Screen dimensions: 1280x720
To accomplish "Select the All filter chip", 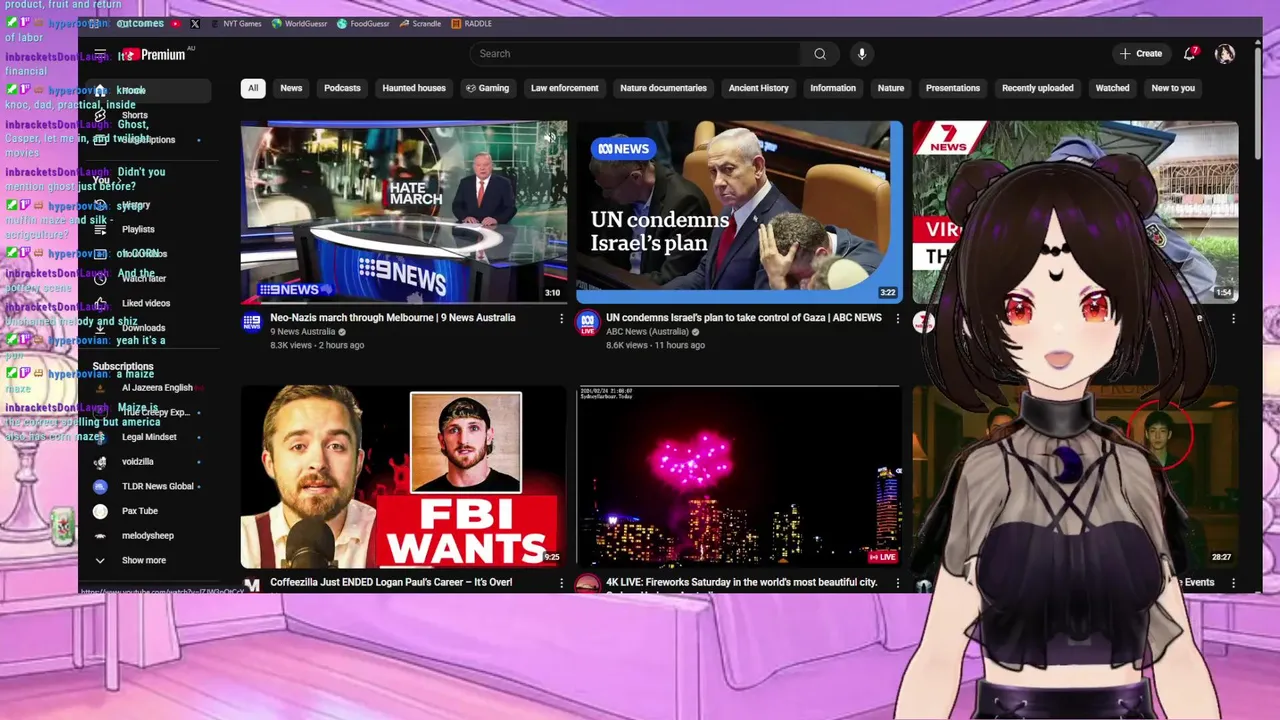I will 253,88.
